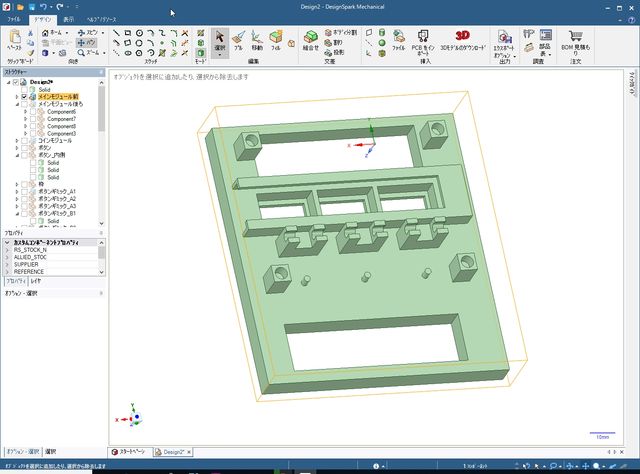Pick the Rectangle sketch tool
The image size is (640, 474).
(x=128, y=33)
